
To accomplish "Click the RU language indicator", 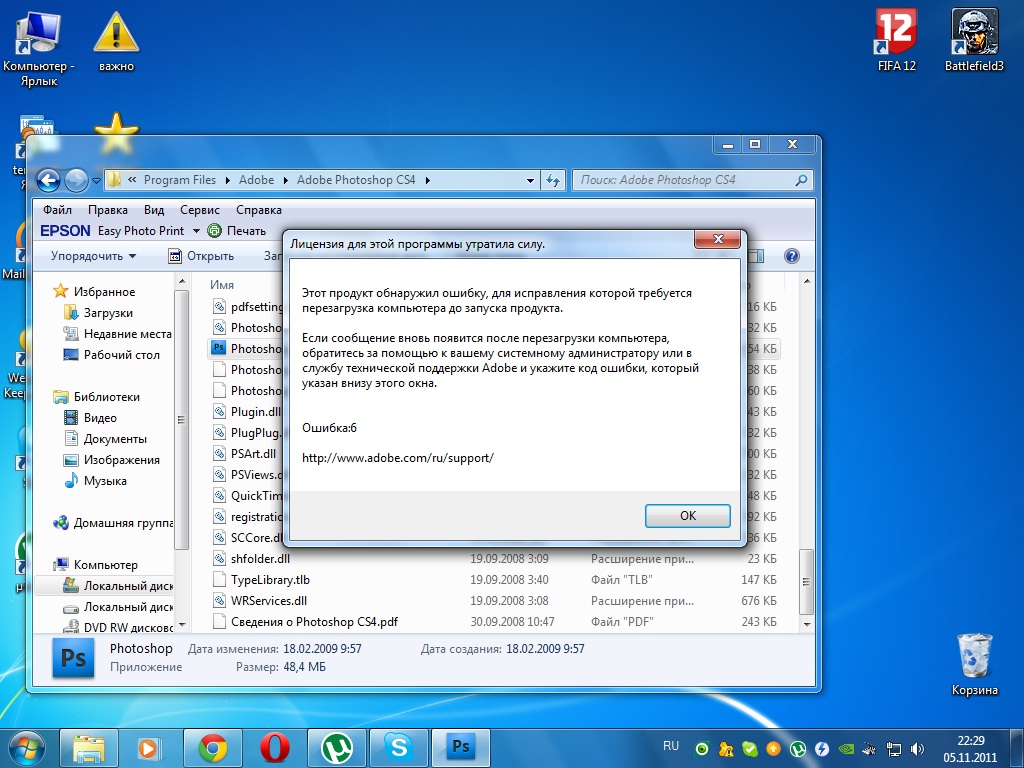I will click(671, 746).
